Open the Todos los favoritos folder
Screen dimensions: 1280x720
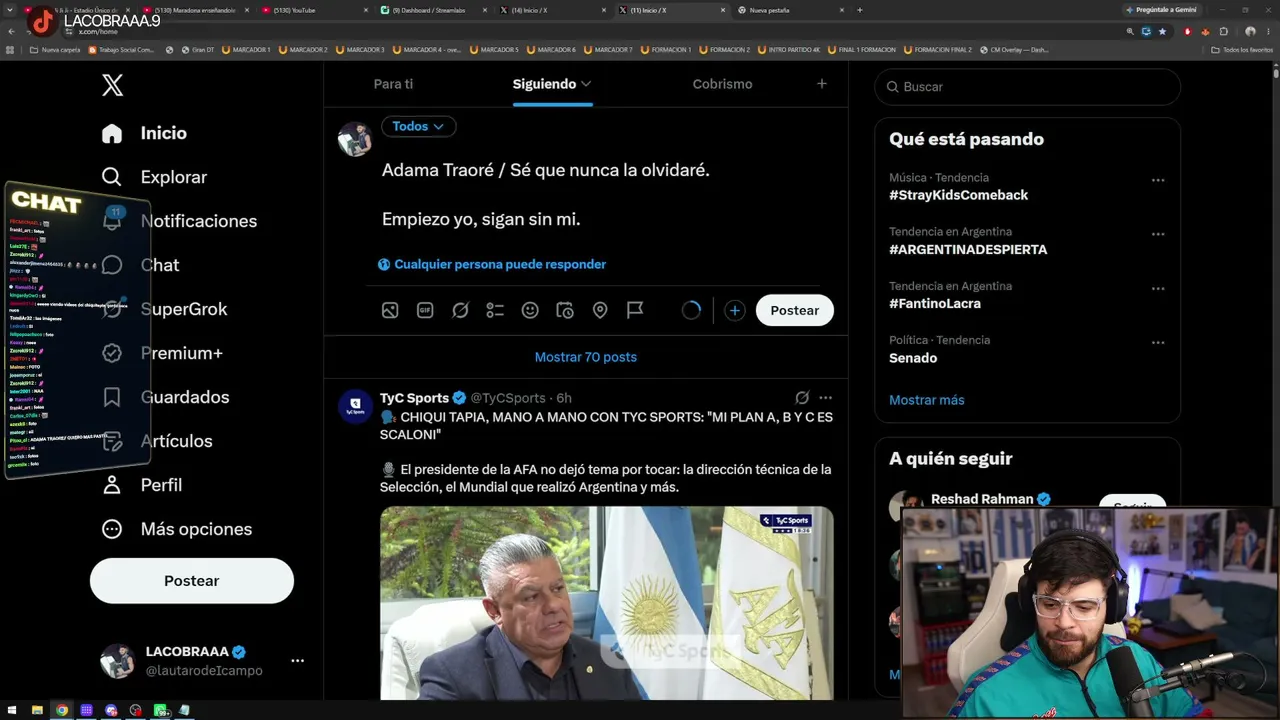(1240, 49)
